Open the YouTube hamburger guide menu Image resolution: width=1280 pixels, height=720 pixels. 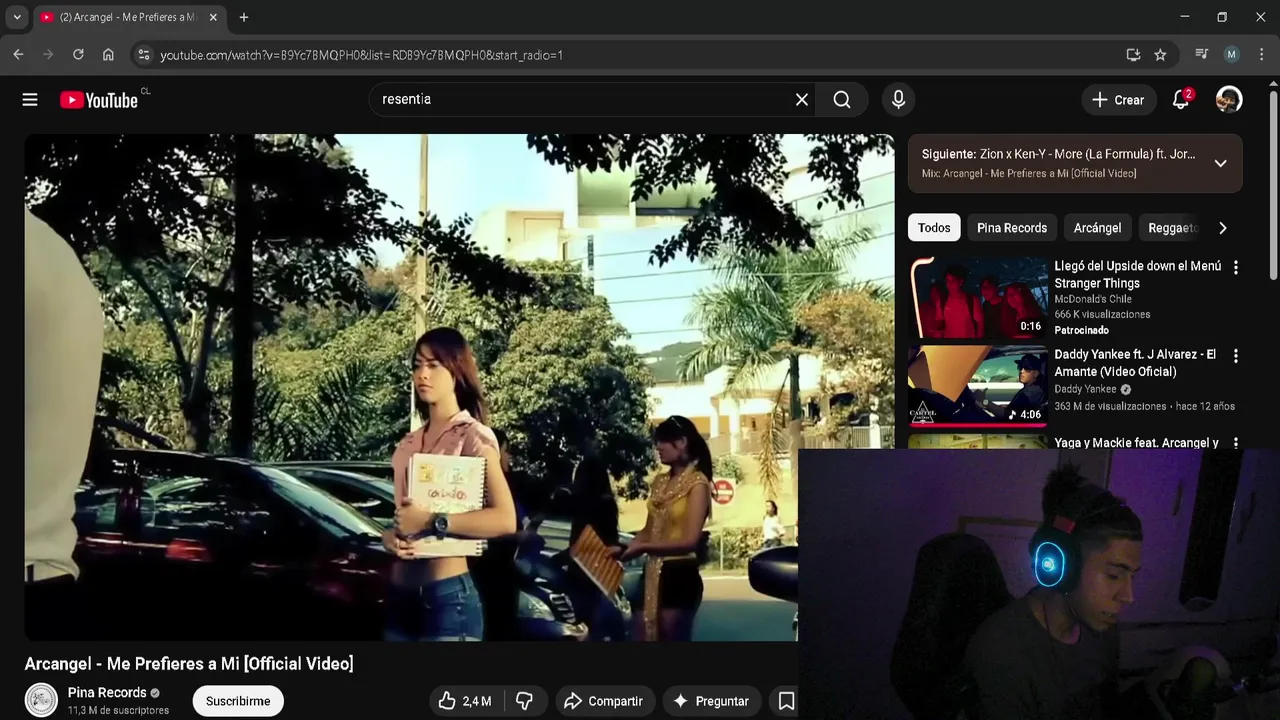click(x=30, y=100)
